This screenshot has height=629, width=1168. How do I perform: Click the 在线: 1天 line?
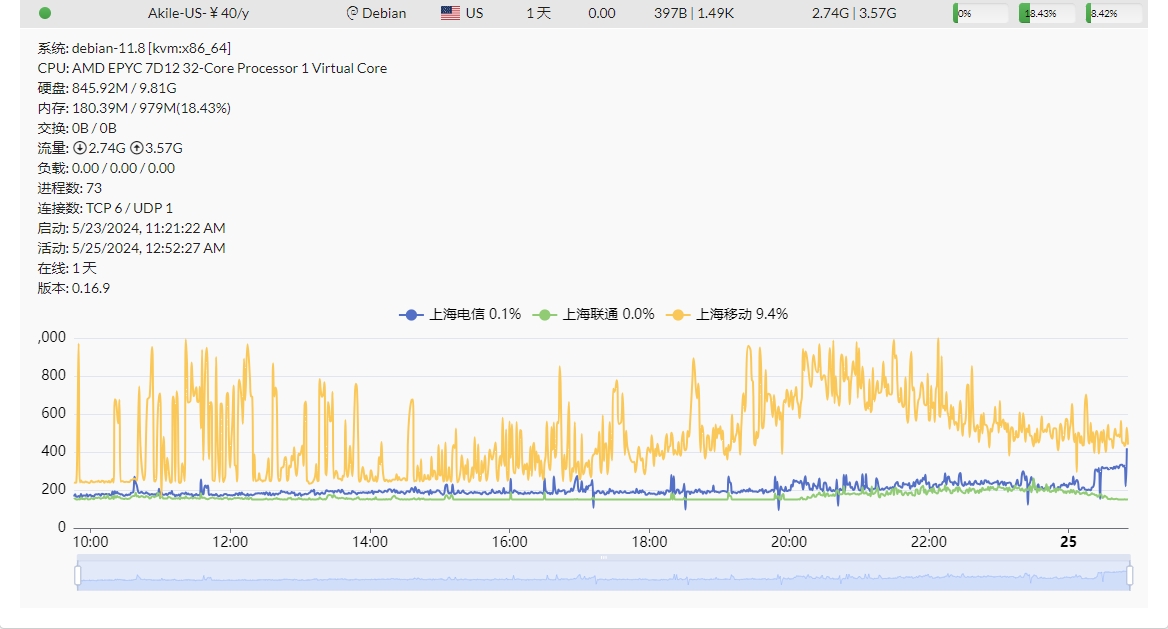[x=67, y=268]
